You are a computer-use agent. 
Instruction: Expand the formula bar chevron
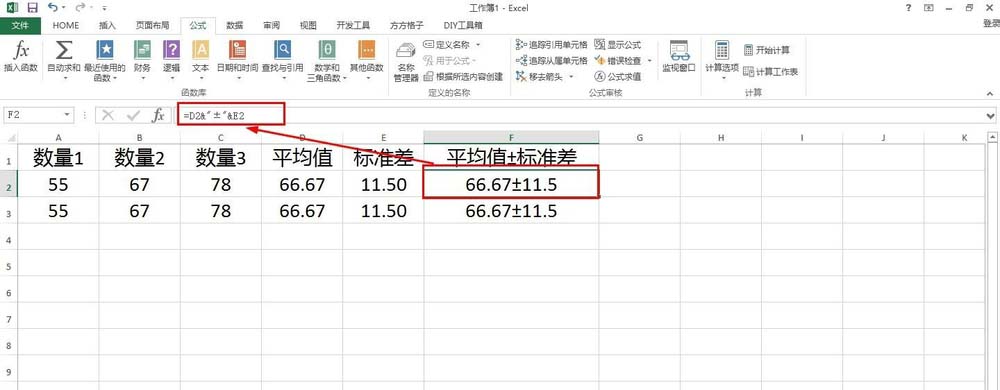990,115
